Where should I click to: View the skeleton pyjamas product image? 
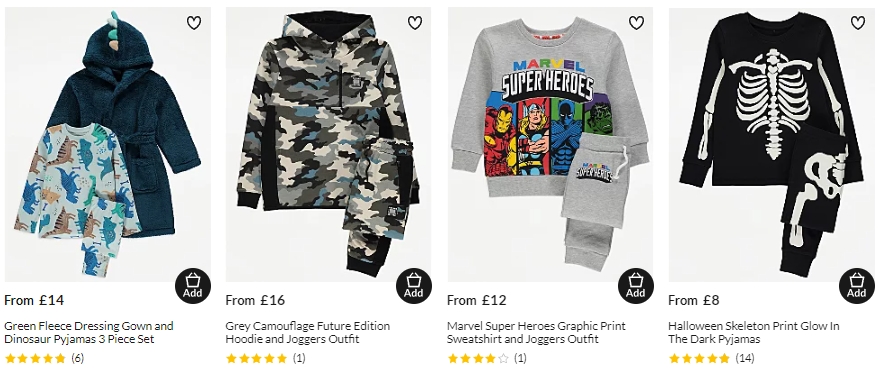point(772,144)
